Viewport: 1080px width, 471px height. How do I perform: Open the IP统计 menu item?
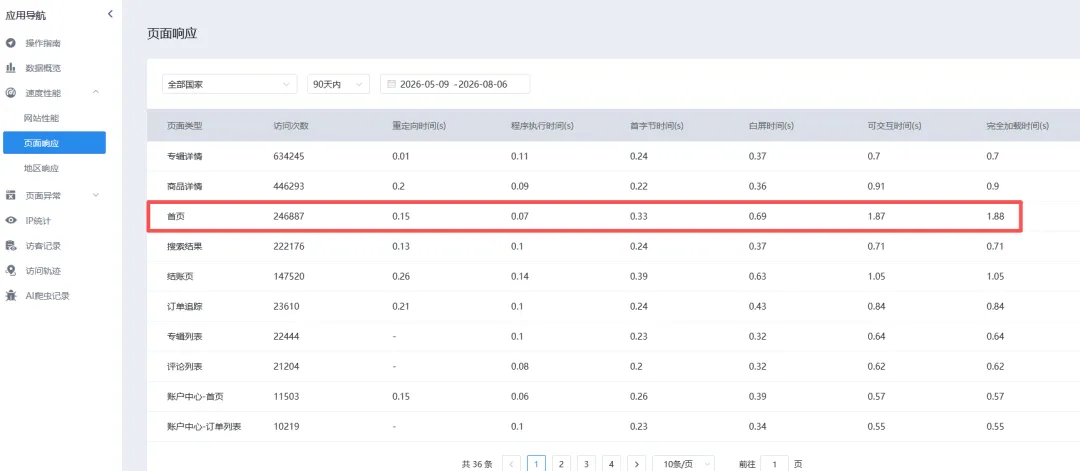[x=38, y=221]
